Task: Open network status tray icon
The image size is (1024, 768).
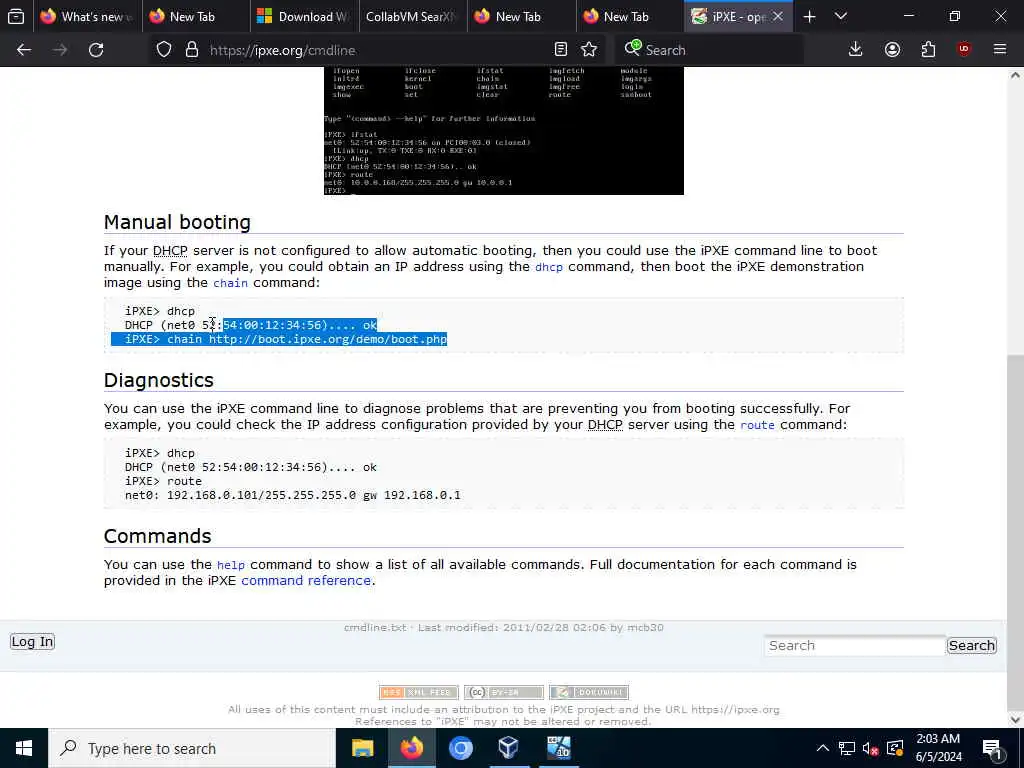Action: point(846,748)
